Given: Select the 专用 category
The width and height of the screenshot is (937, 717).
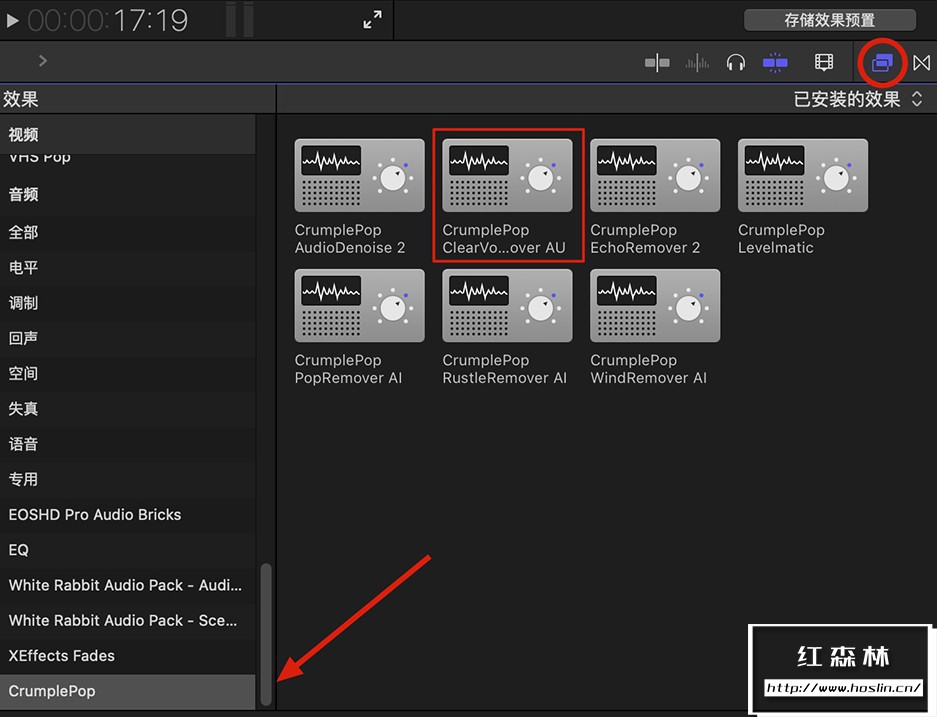Looking at the screenshot, I should coord(128,479).
